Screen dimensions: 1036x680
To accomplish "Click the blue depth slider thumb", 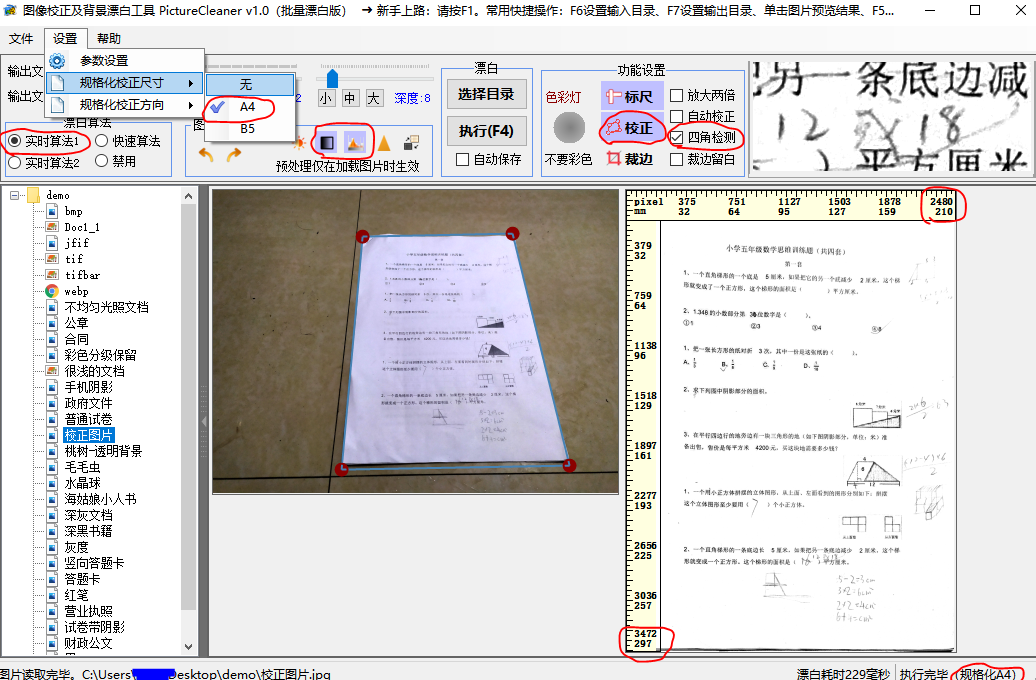I will click(x=332, y=79).
